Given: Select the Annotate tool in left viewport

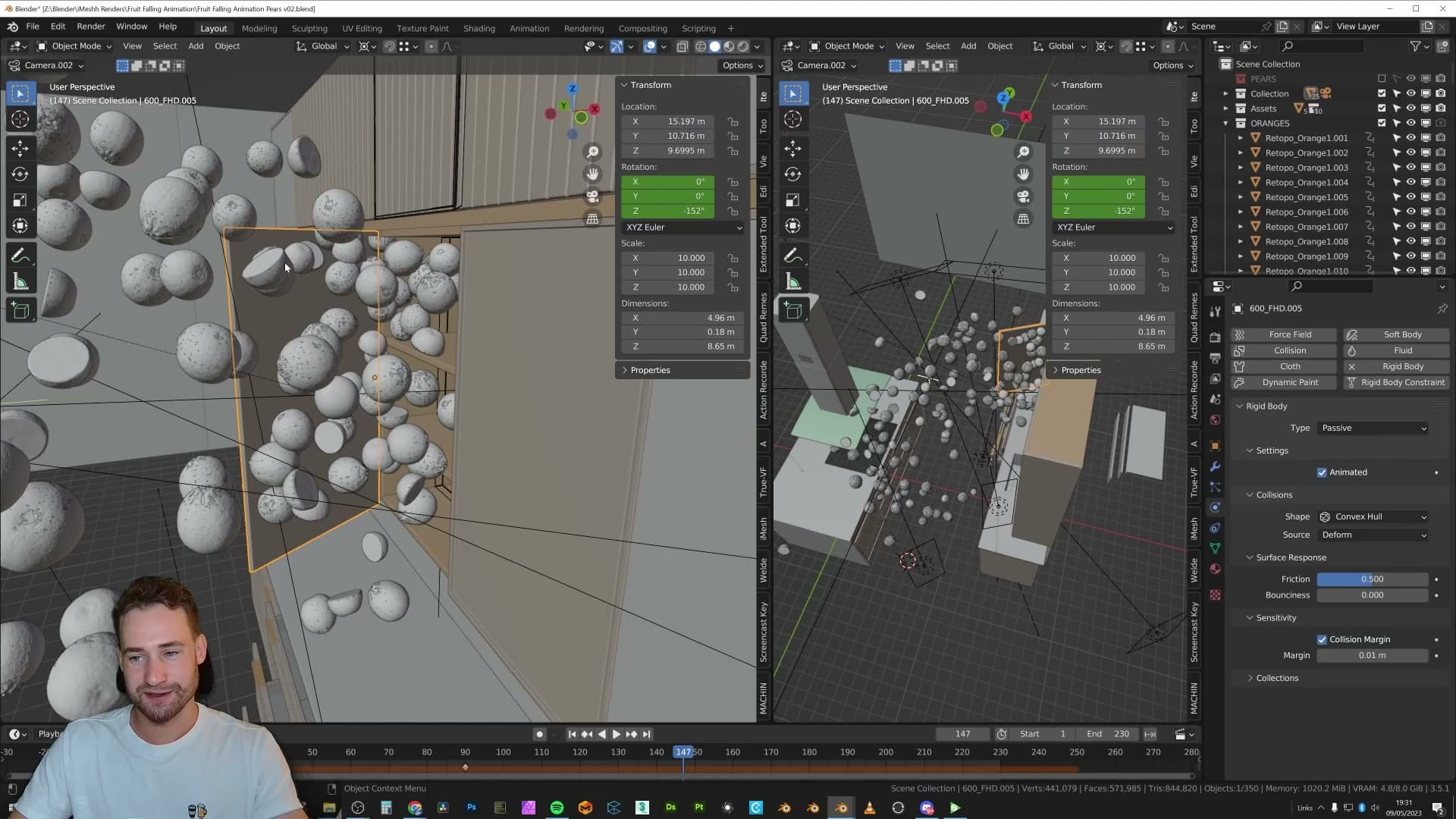Looking at the screenshot, I should [20, 256].
